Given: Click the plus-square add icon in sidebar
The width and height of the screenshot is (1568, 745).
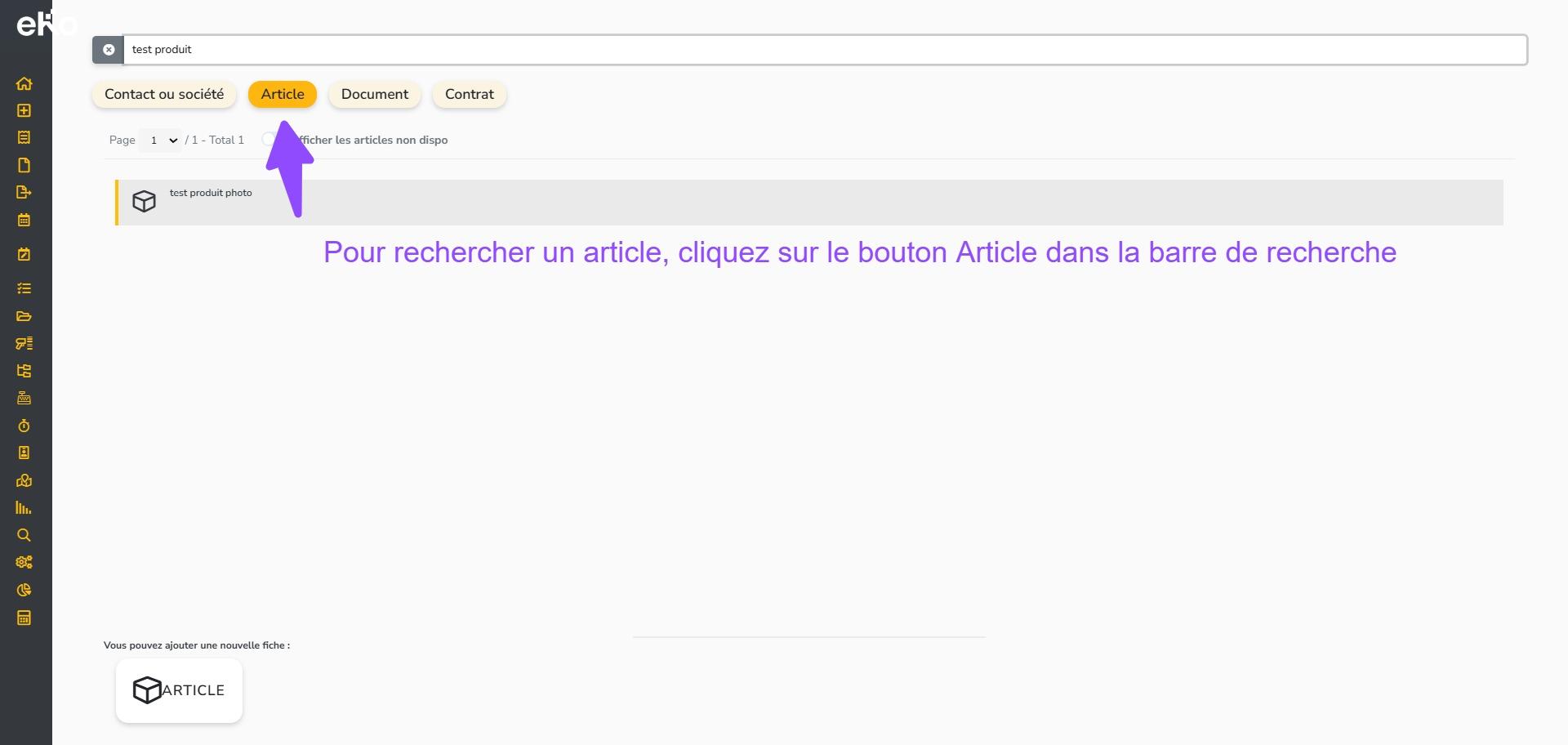Looking at the screenshot, I should (x=24, y=110).
